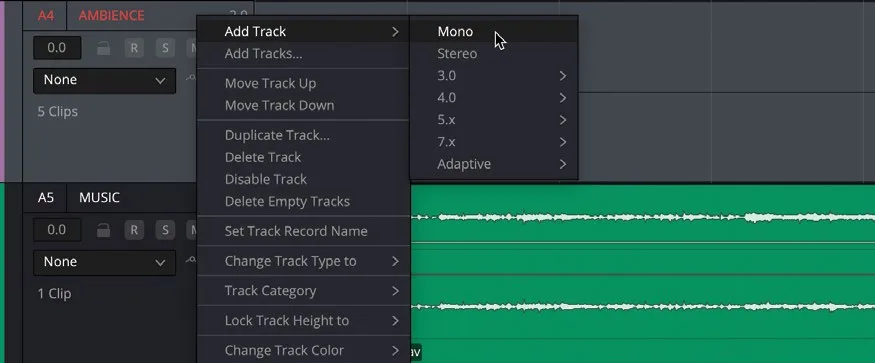Image resolution: width=875 pixels, height=363 pixels.
Task: Click the A5 track number label
Action: tap(46, 198)
